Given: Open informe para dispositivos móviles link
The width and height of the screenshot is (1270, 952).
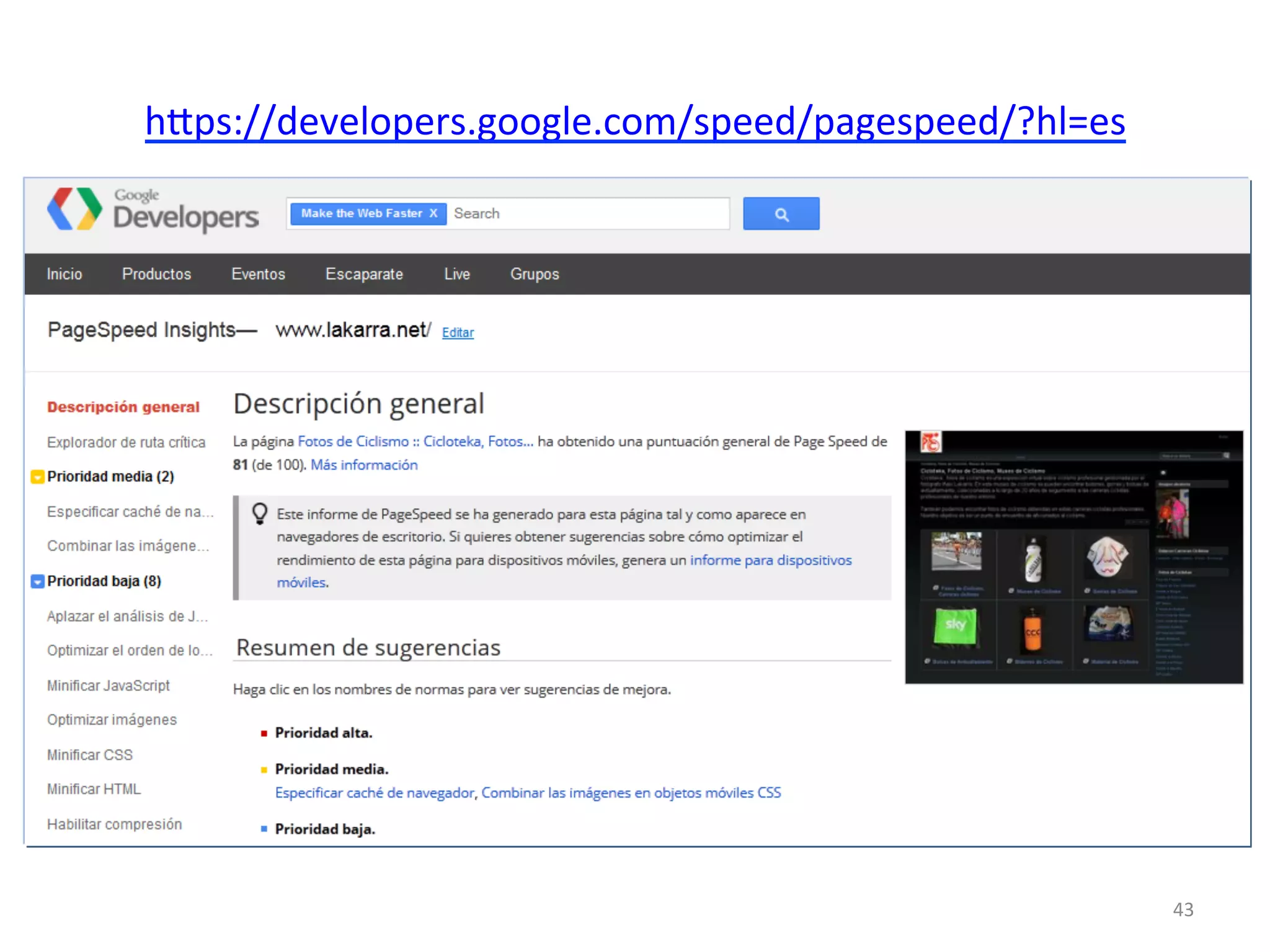Looking at the screenshot, I should tap(771, 560).
